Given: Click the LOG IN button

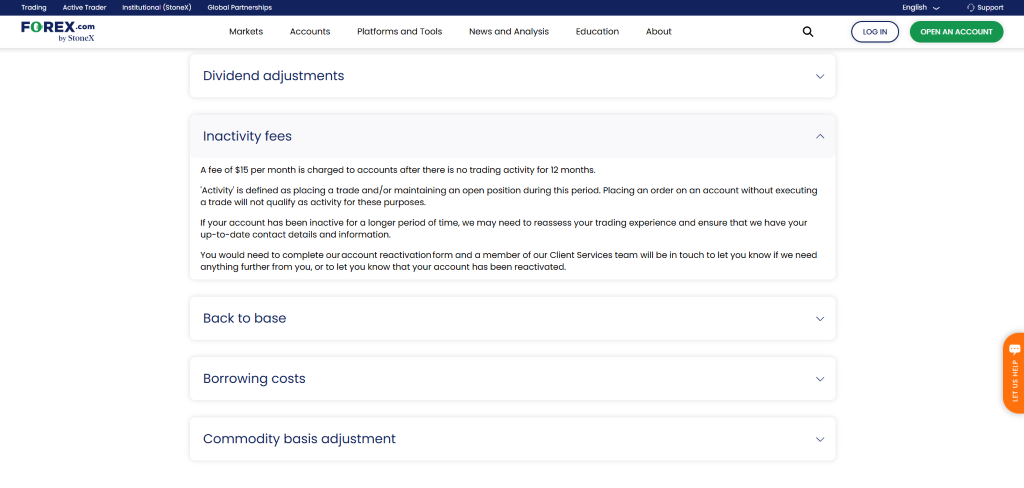Looking at the screenshot, I should 875,32.
